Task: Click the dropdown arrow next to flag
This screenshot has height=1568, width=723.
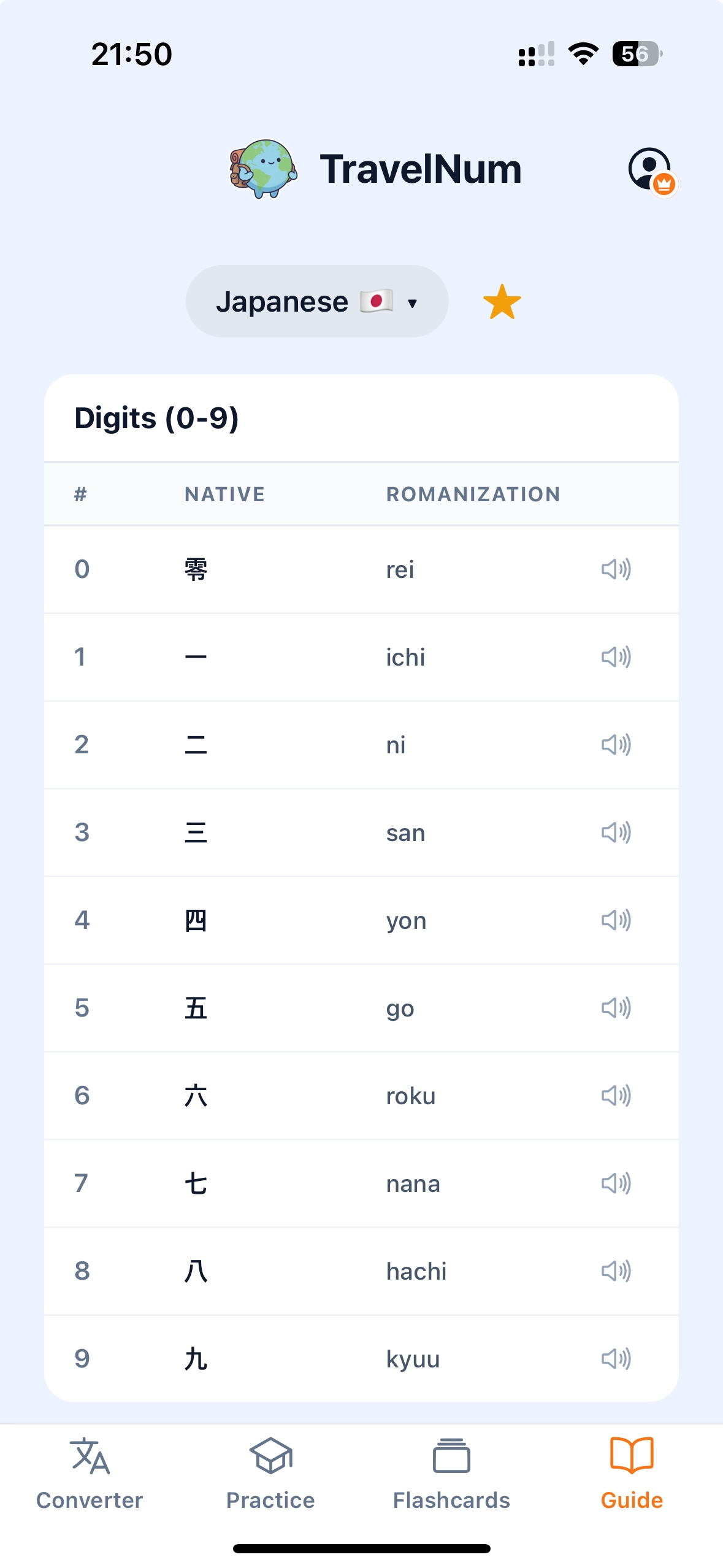Action: [412, 303]
